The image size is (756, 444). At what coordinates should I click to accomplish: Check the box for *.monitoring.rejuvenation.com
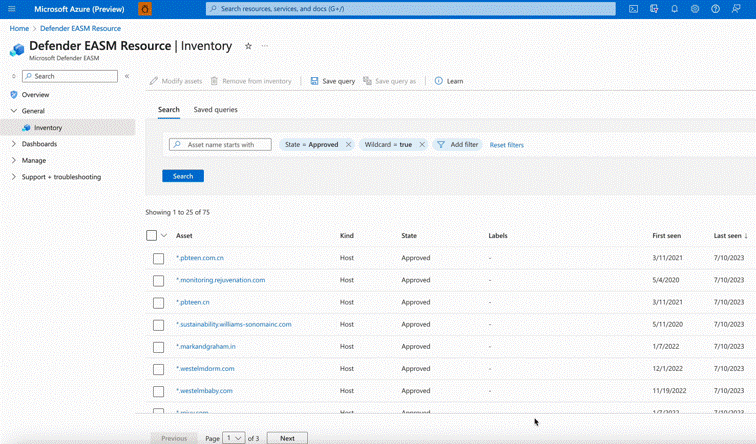tap(158, 281)
